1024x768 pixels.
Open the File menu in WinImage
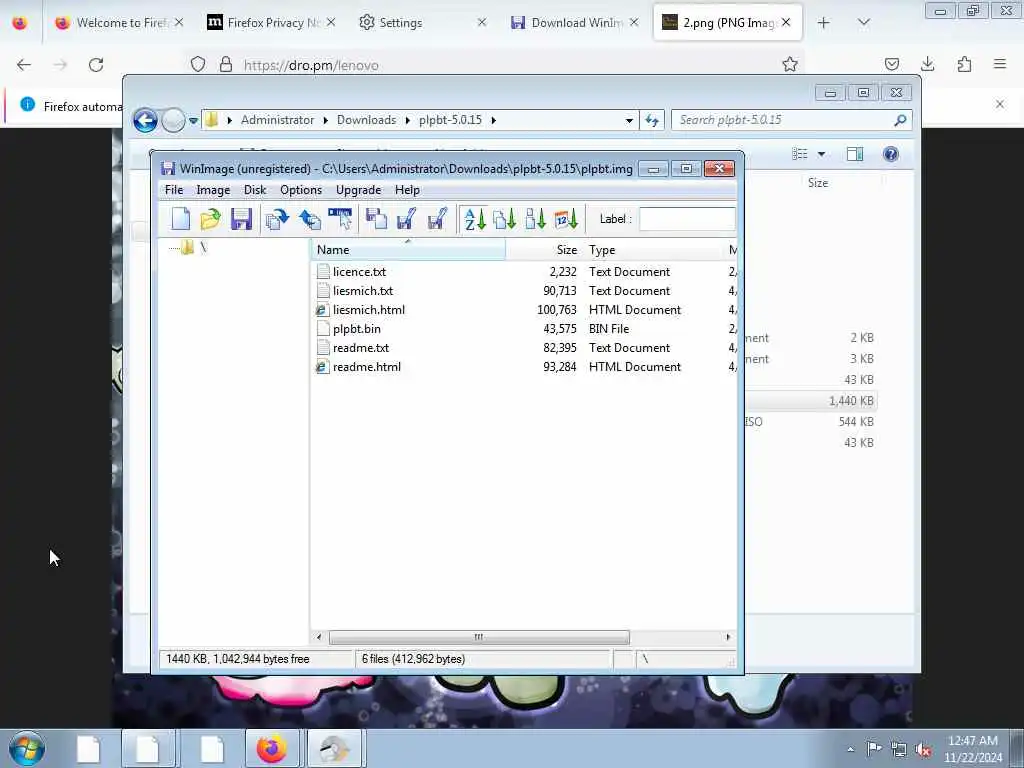pyautogui.click(x=174, y=190)
